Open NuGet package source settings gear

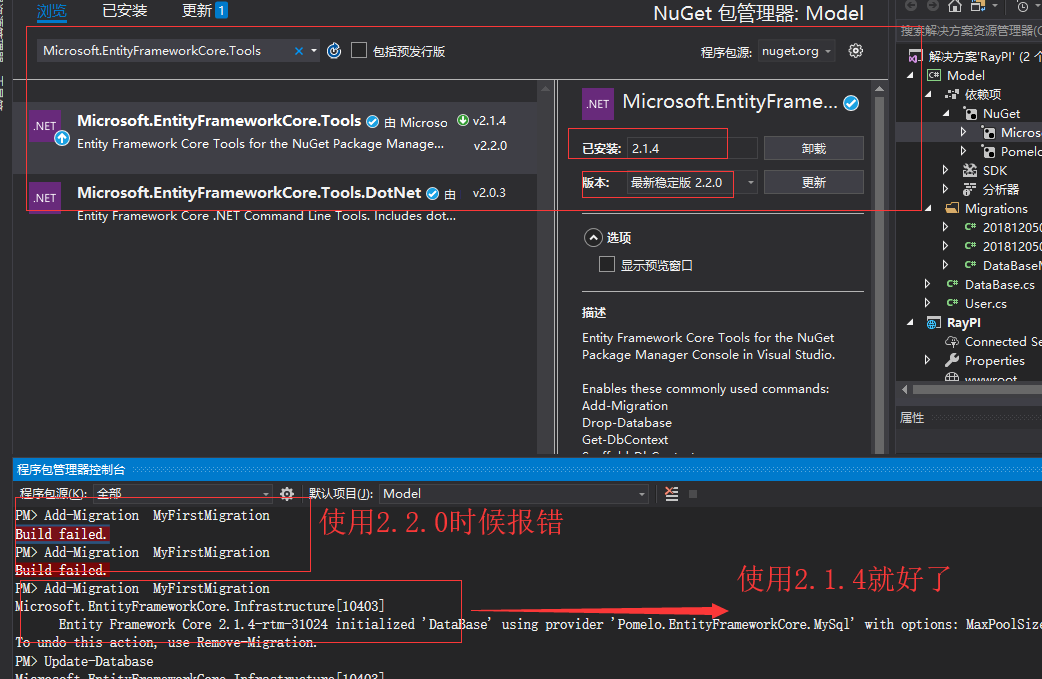(x=856, y=50)
